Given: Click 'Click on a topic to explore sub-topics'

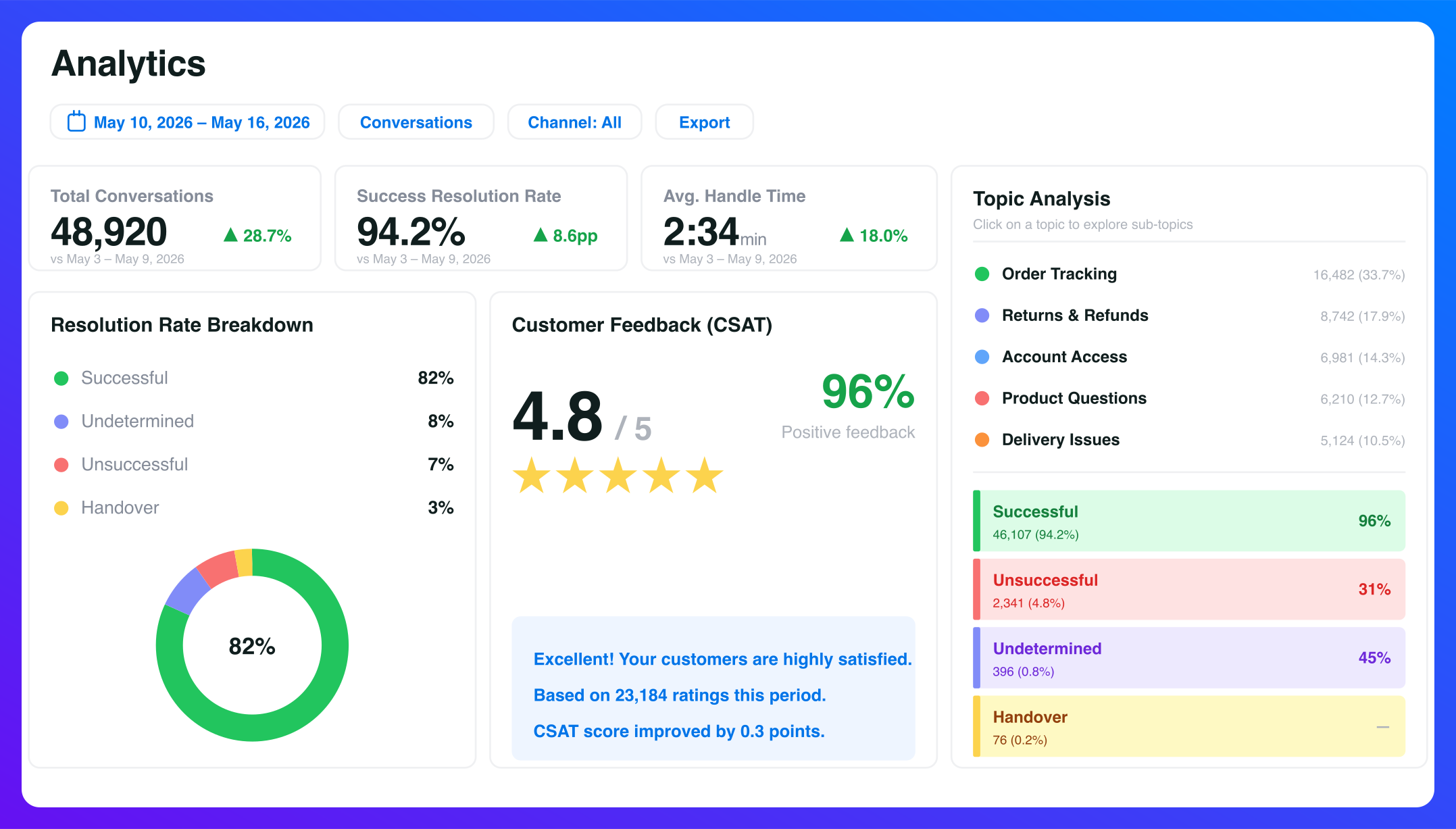Looking at the screenshot, I should [x=1083, y=224].
